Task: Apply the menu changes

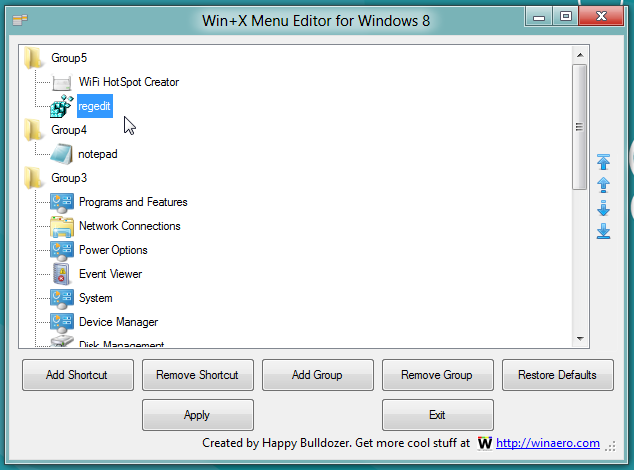Action: 197,415
